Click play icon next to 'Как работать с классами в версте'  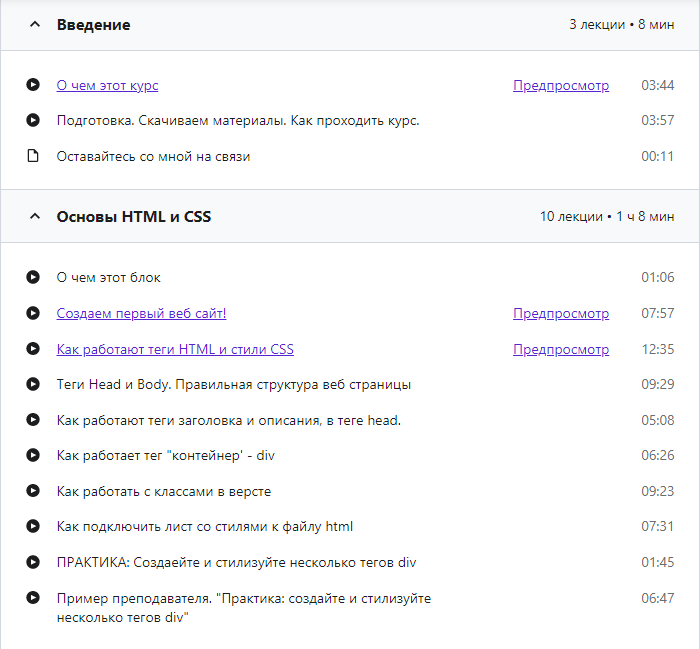click(33, 492)
